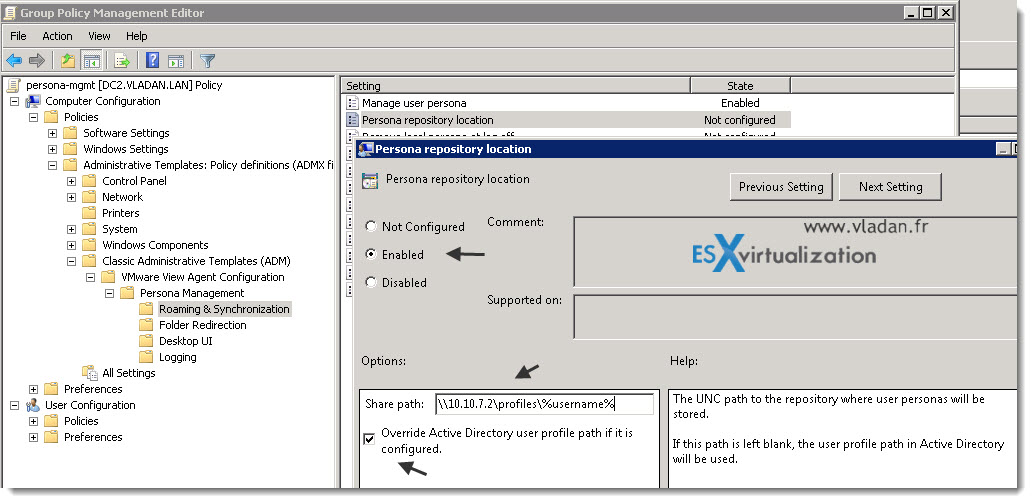The width and height of the screenshot is (1032, 503).
Task: Click the Folder Redirection folder icon
Action: coord(146,325)
